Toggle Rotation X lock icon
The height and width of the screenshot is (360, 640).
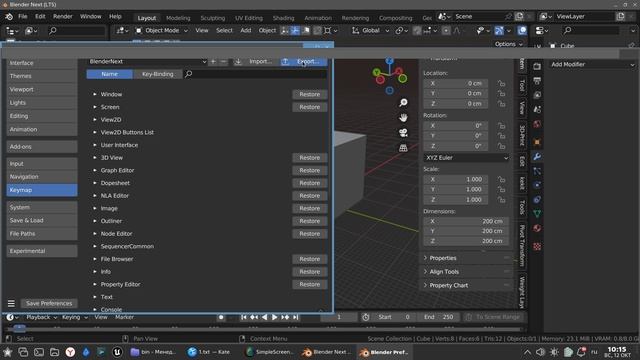(x=501, y=126)
